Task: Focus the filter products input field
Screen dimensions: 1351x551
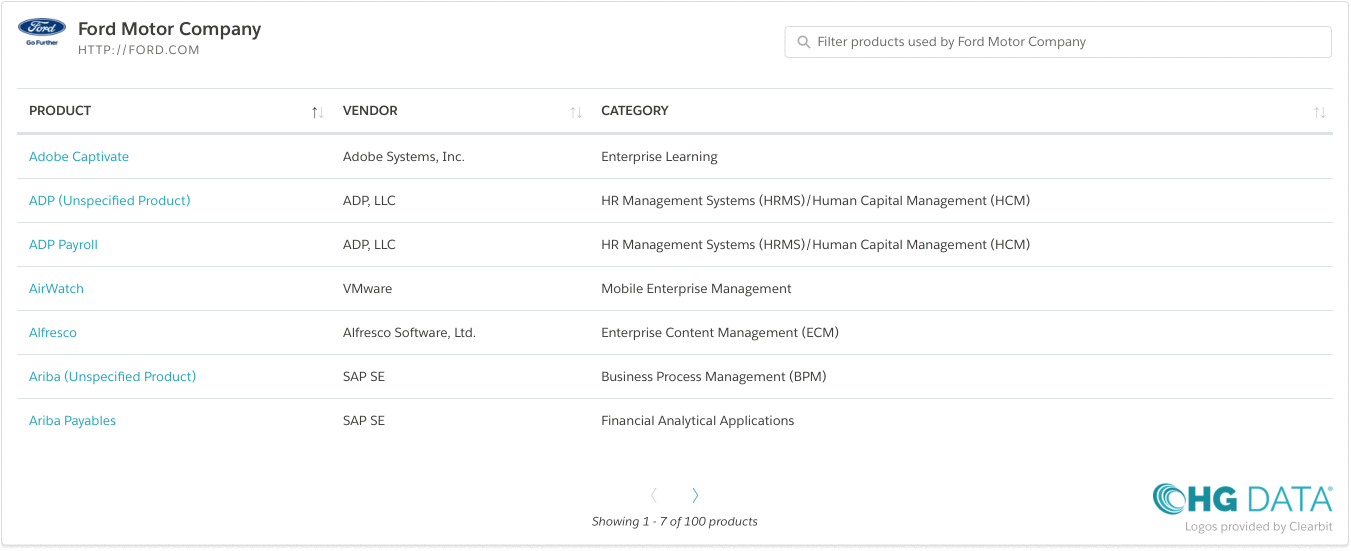Action: 1058,42
